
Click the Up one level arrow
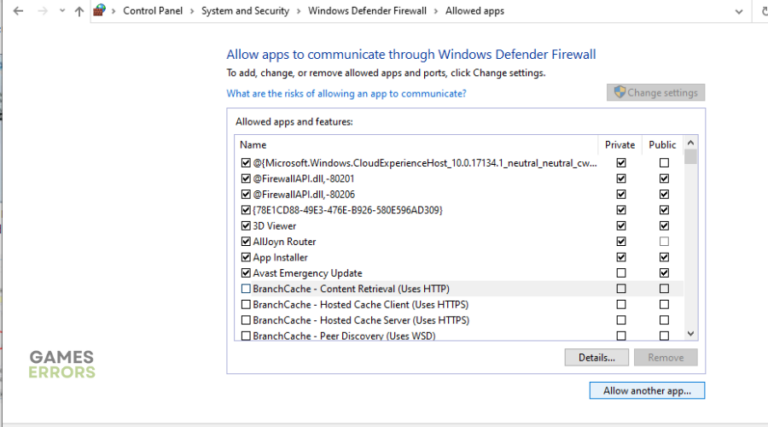79,11
